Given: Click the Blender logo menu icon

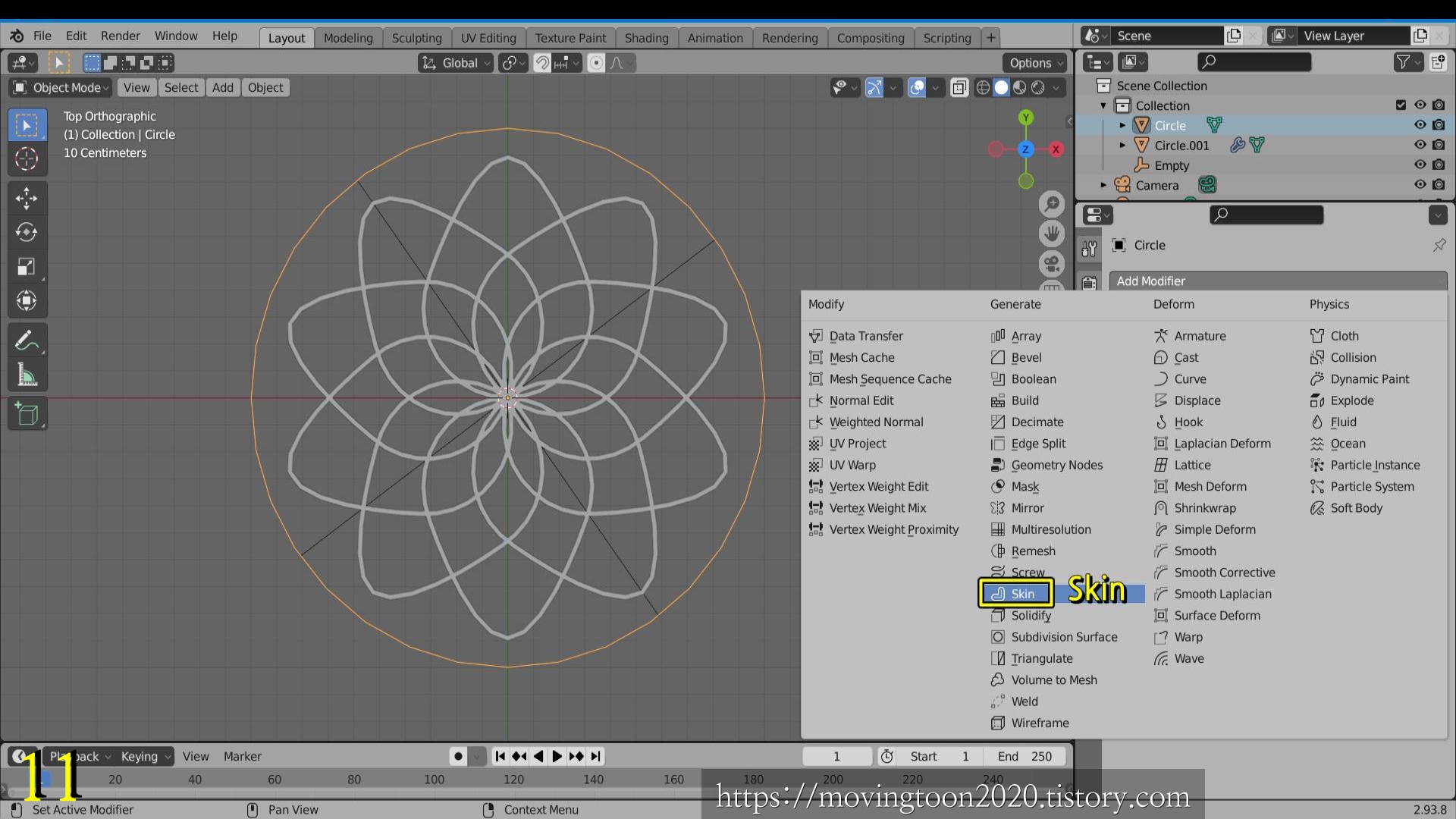Looking at the screenshot, I should [x=17, y=36].
